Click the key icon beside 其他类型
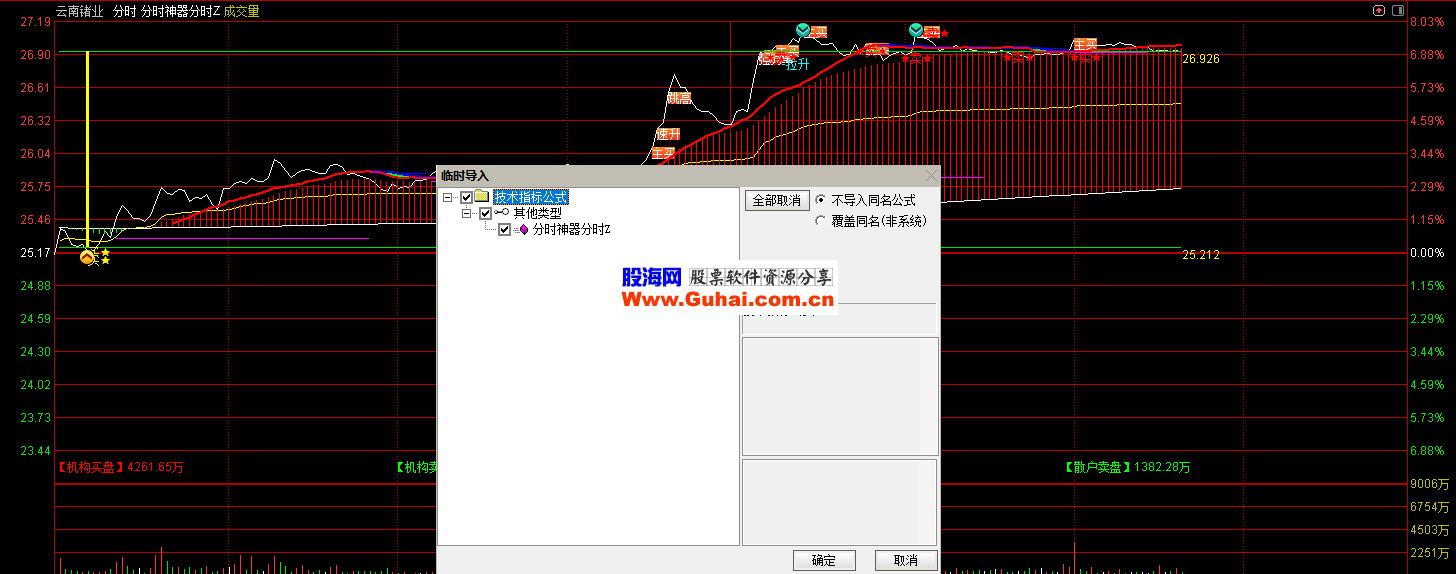This screenshot has height=574, width=1456. 502,213
